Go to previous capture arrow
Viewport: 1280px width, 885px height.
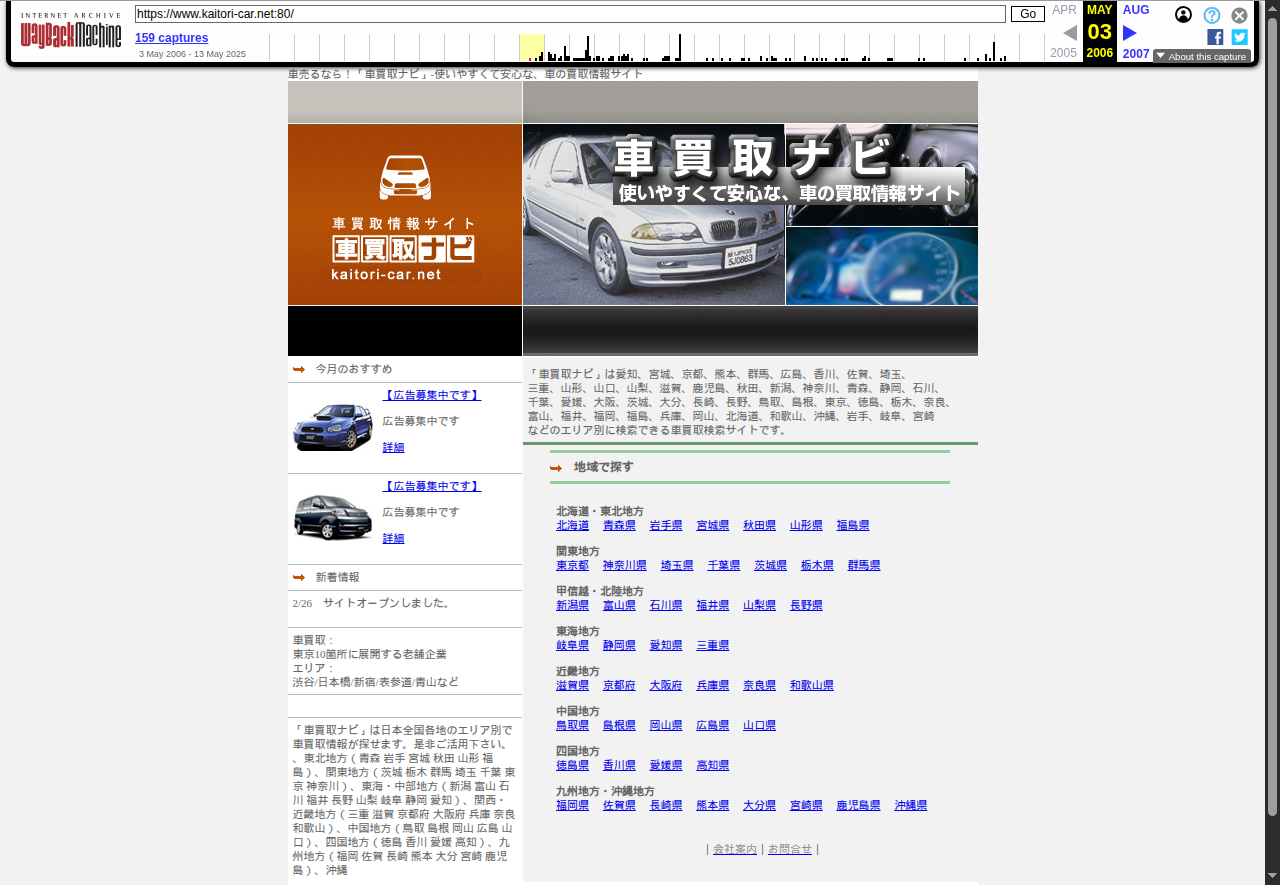(x=1070, y=33)
